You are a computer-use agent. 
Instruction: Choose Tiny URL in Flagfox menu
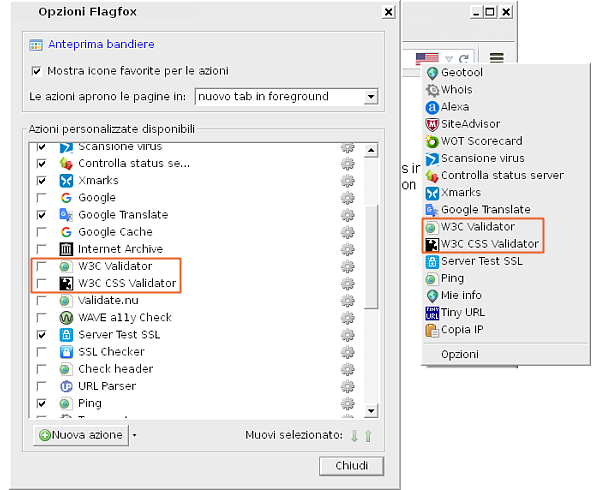coord(505,313)
